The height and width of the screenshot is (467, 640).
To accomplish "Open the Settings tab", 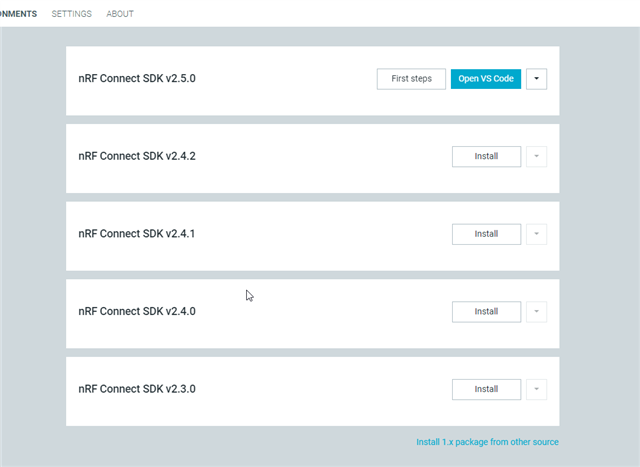I will [x=71, y=14].
